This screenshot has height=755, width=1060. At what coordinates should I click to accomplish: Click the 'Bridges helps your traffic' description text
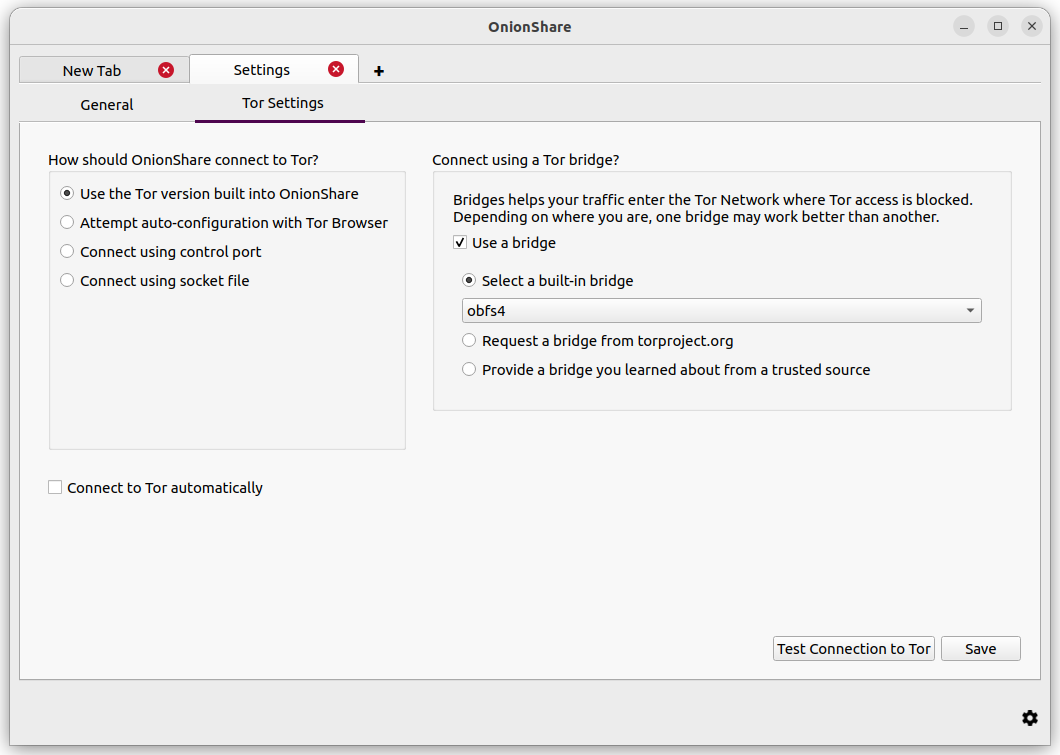point(713,208)
